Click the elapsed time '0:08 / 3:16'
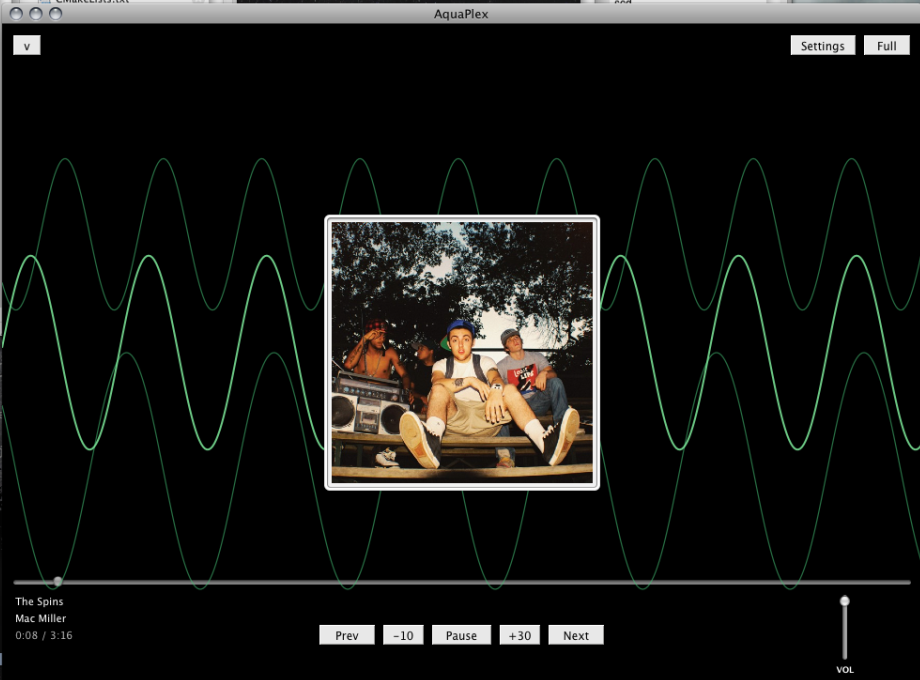Image resolution: width=920 pixels, height=680 pixels. (44, 635)
